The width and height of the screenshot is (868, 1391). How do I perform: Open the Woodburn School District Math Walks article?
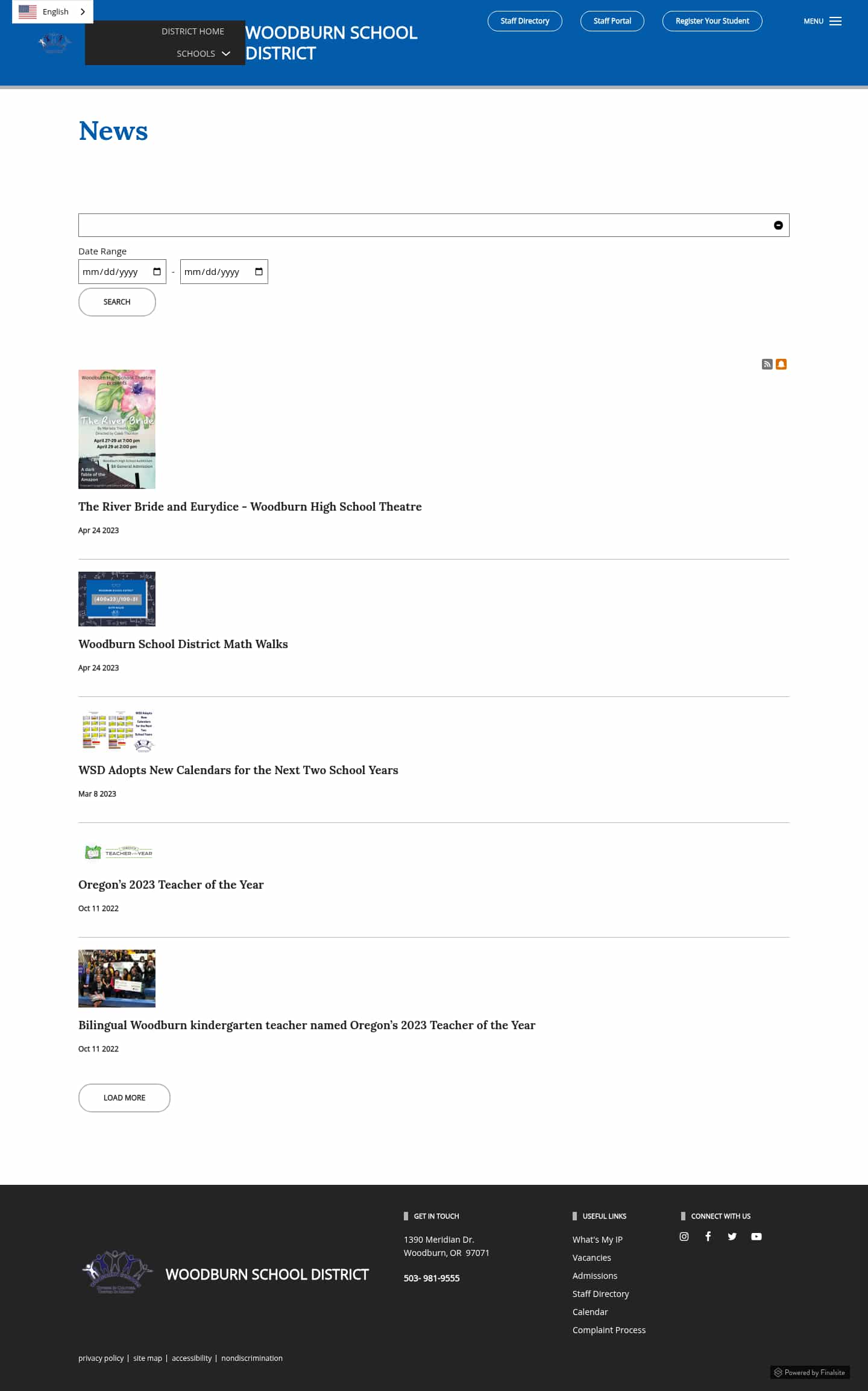[183, 644]
